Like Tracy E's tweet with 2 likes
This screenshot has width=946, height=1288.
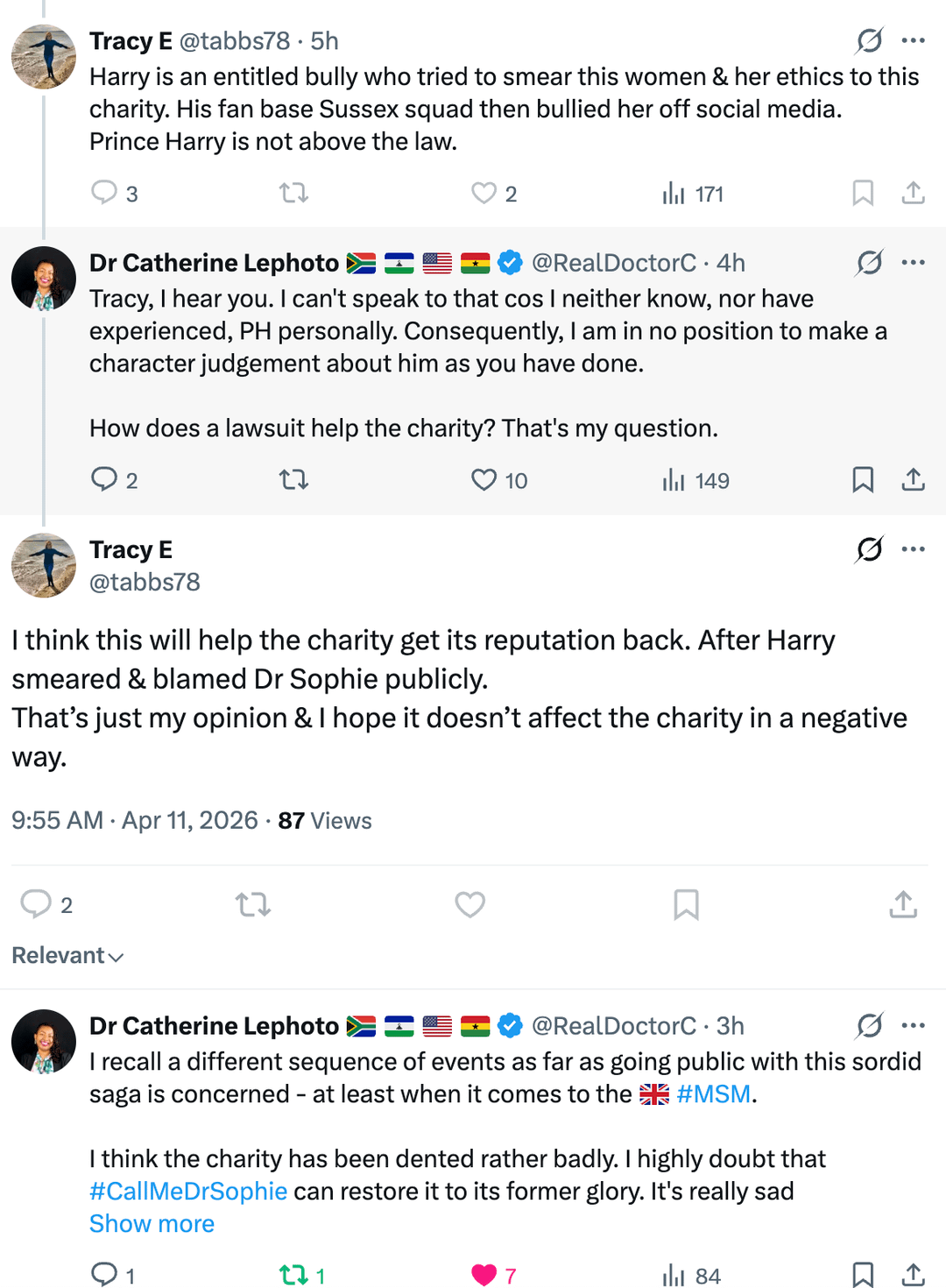484,193
